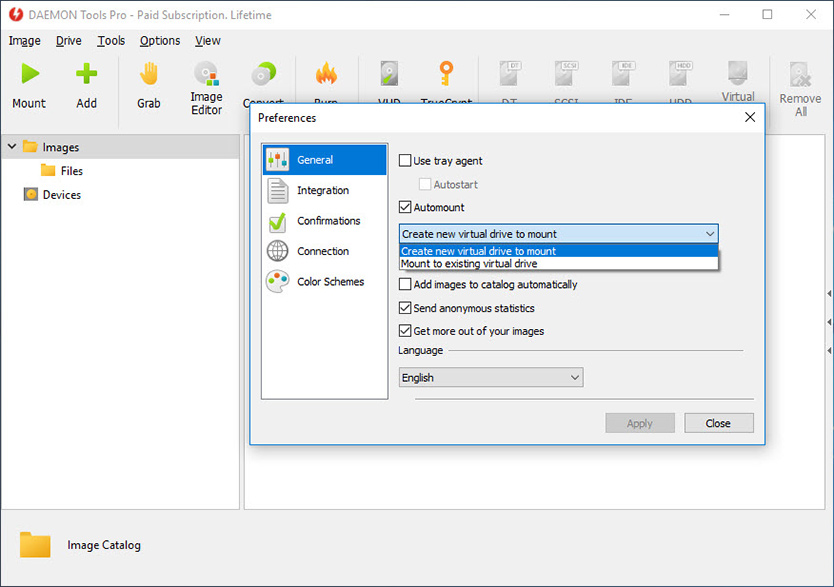Image resolution: width=834 pixels, height=587 pixels.
Task: Click the Burn flame icon
Action: (x=326, y=74)
